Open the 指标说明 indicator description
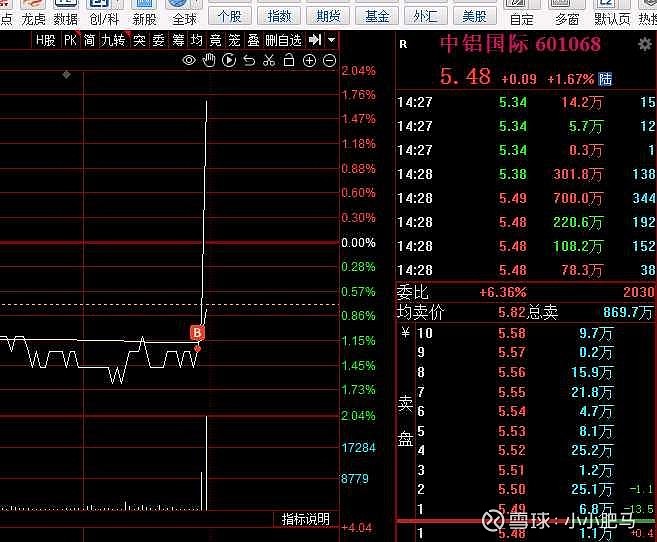657x542 pixels. (305, 519)
